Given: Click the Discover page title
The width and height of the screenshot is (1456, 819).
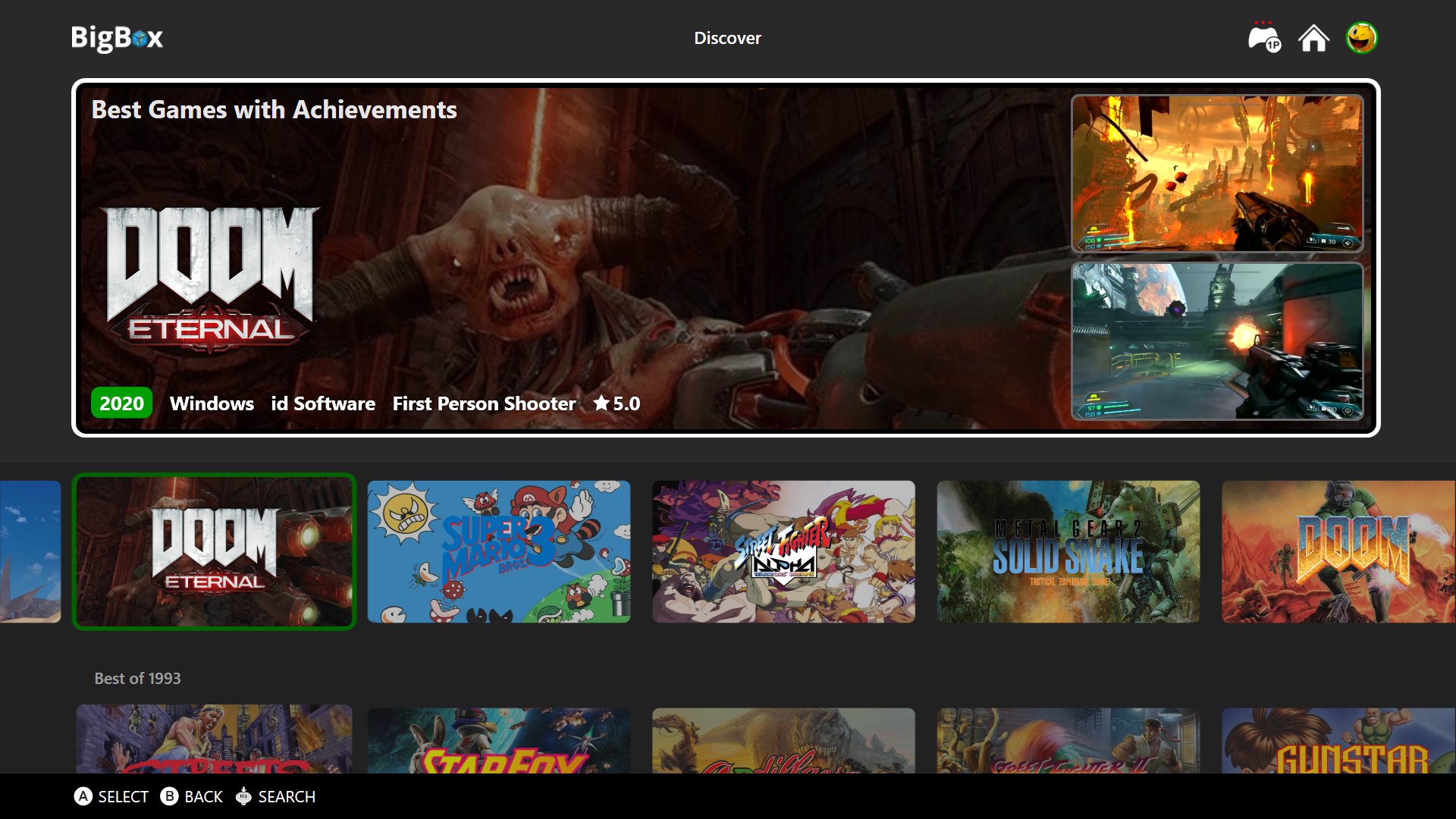Looking at the screenshot, I should pyautogui.click(x=727, y=38).
